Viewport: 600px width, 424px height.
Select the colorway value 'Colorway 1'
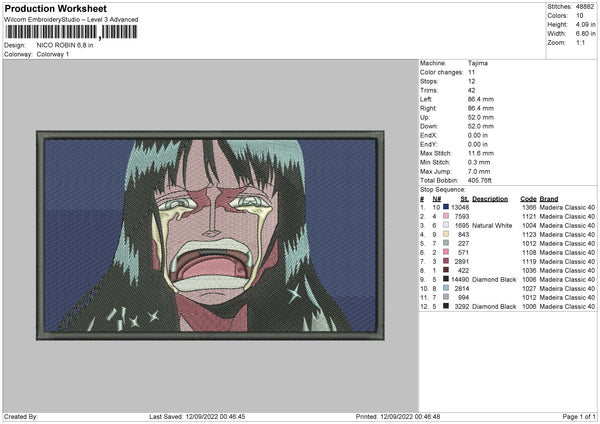coord(53,54)
